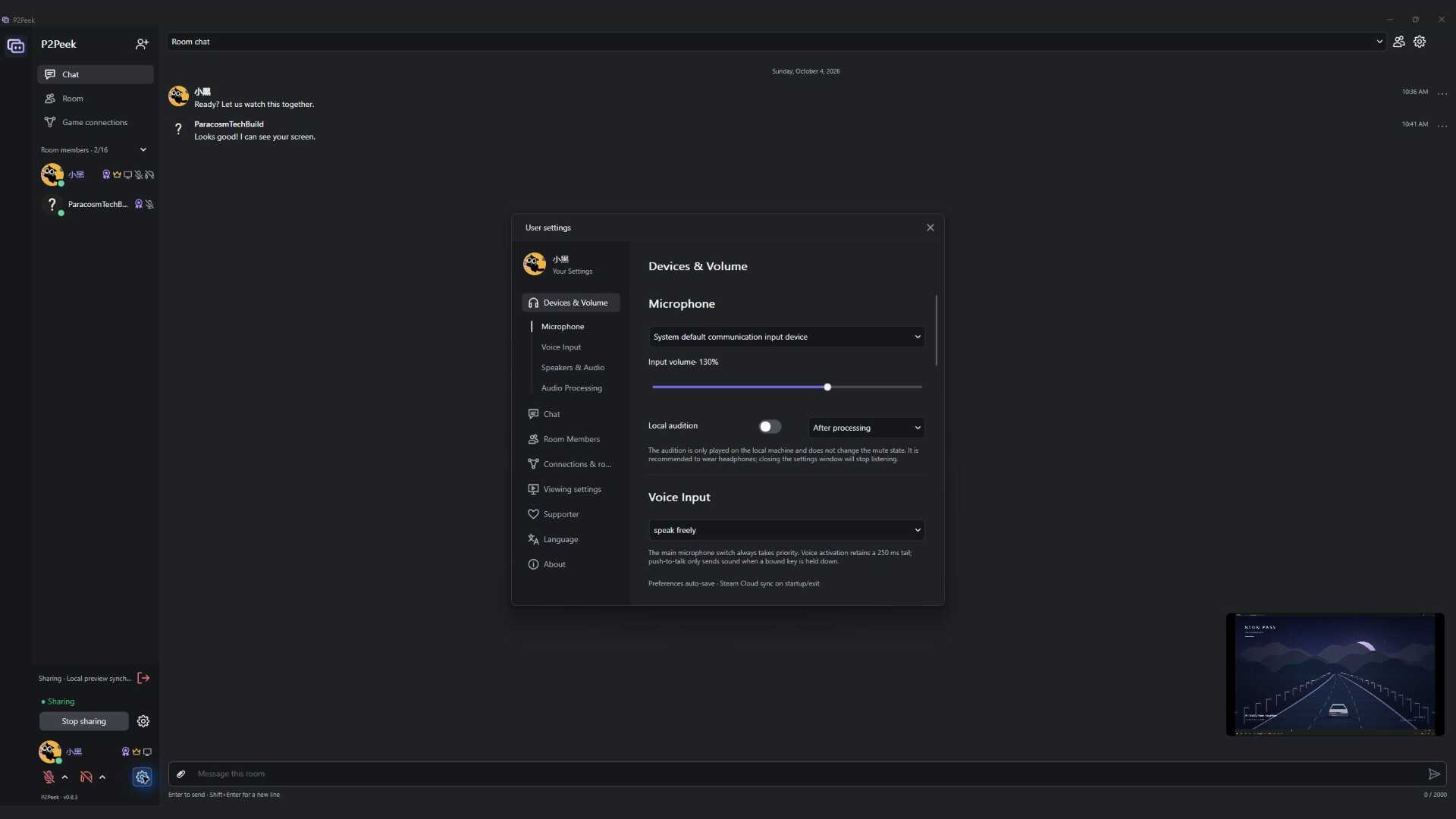
Task: Toggle the Local audition switch
Action: [x=770, y=427]
